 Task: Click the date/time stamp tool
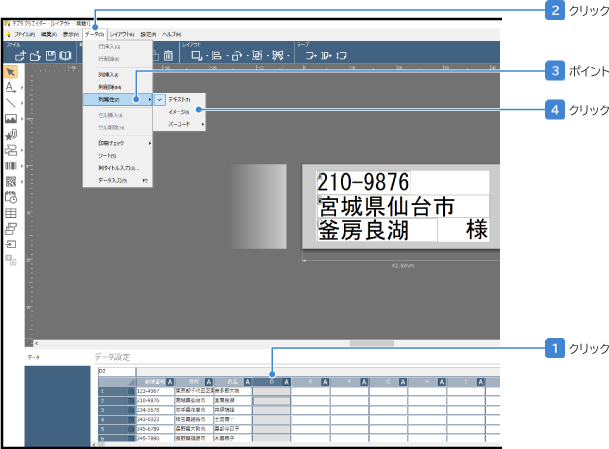[x=11, y=197]
